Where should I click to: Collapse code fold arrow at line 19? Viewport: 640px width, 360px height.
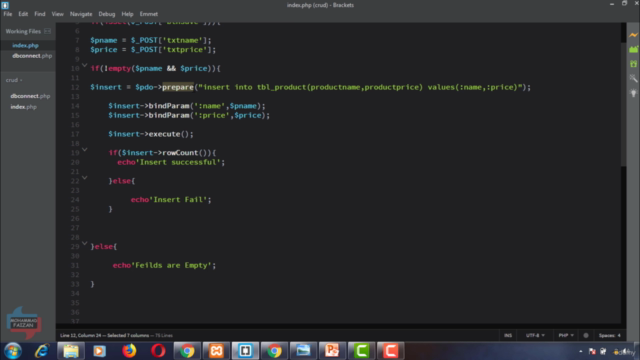[x=84, y=150]
